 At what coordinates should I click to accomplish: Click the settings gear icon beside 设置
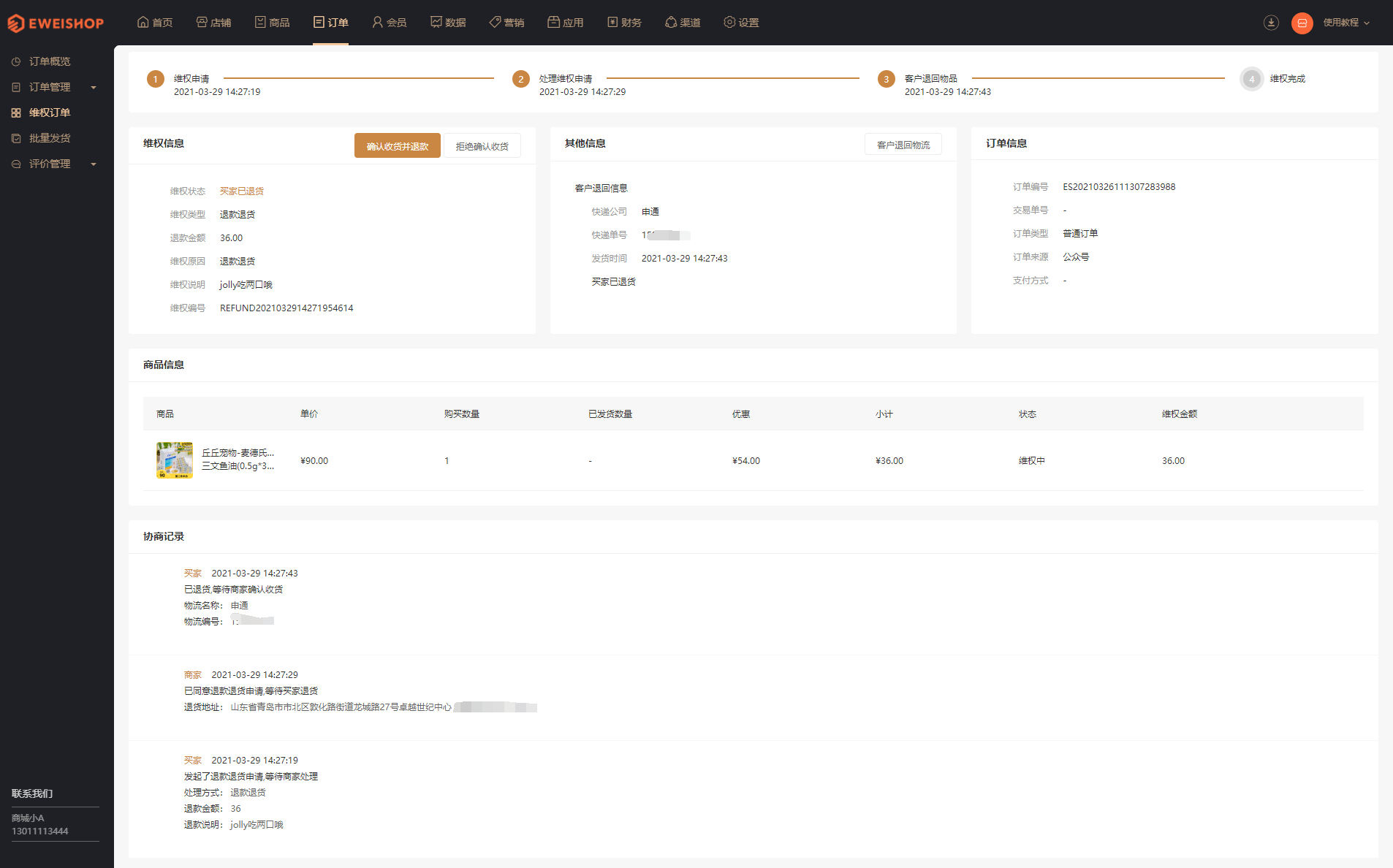pos(729,22)
